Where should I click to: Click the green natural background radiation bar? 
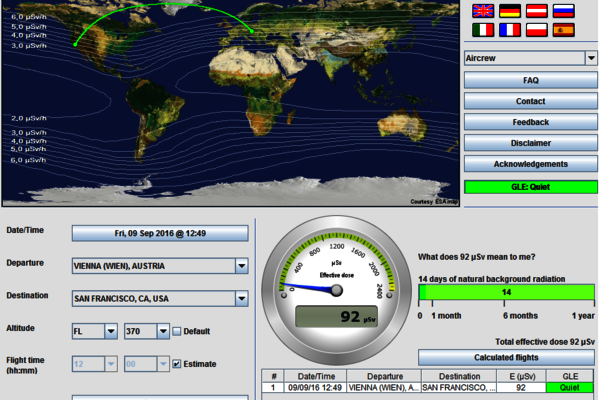click(506, 292)
